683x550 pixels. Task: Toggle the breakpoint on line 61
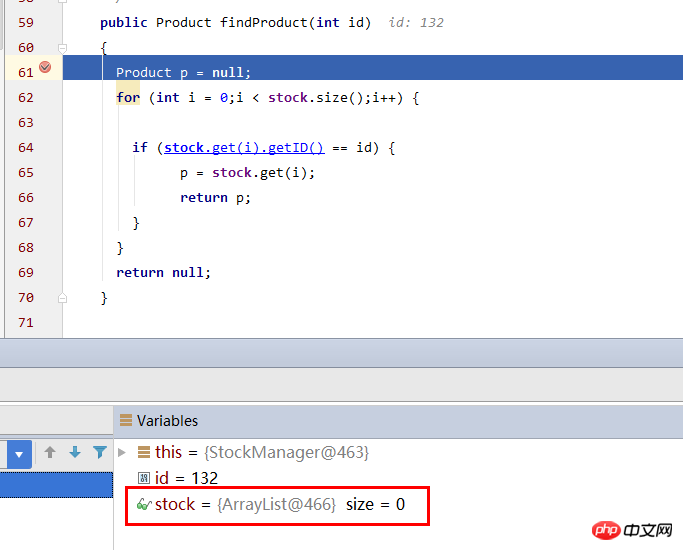(x=45, y=67)
